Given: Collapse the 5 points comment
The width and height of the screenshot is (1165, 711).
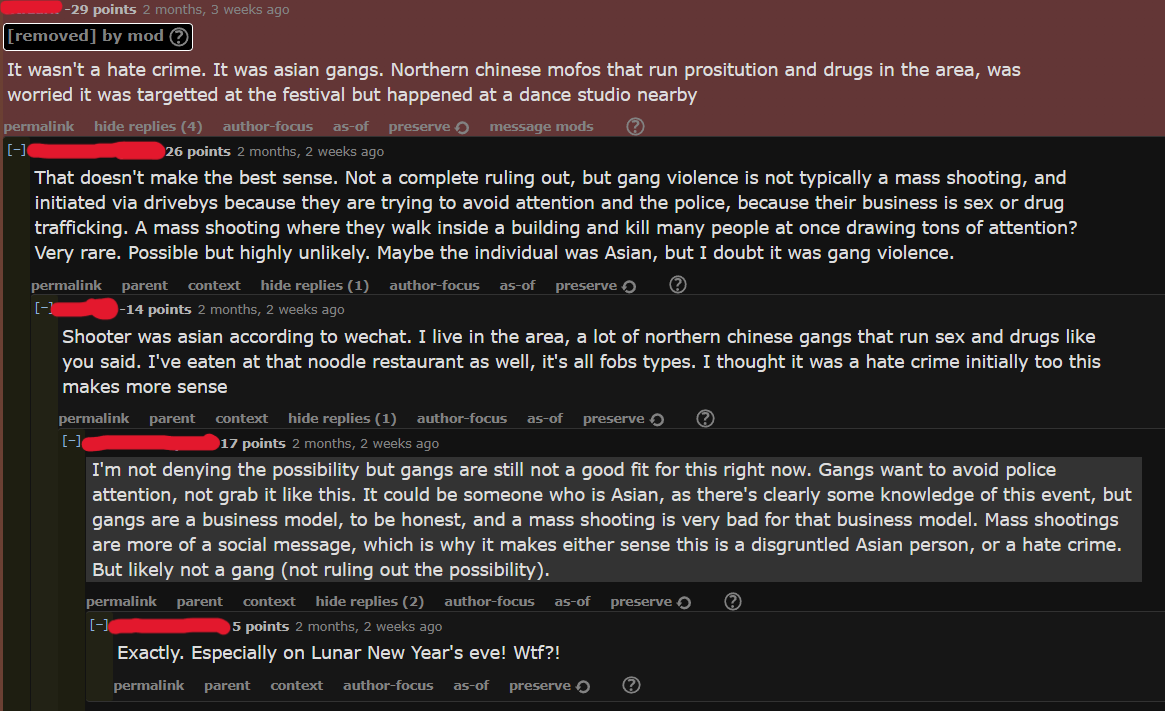Looking at the screenshot, I should 99,625.
